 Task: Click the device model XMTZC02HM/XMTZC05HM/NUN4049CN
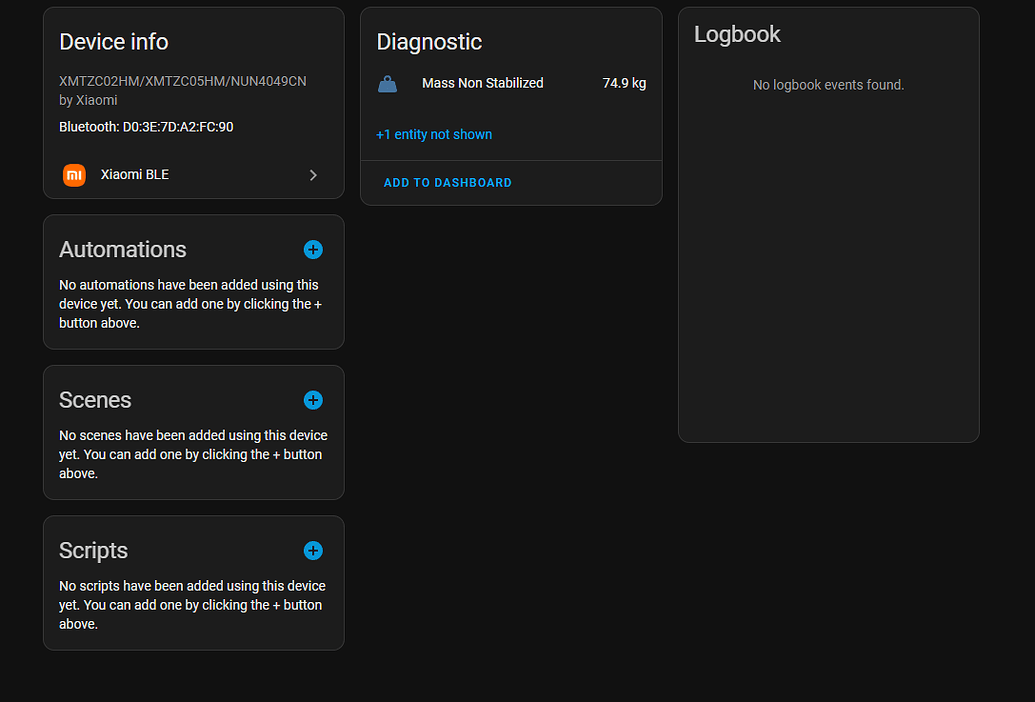click(183, 80)
